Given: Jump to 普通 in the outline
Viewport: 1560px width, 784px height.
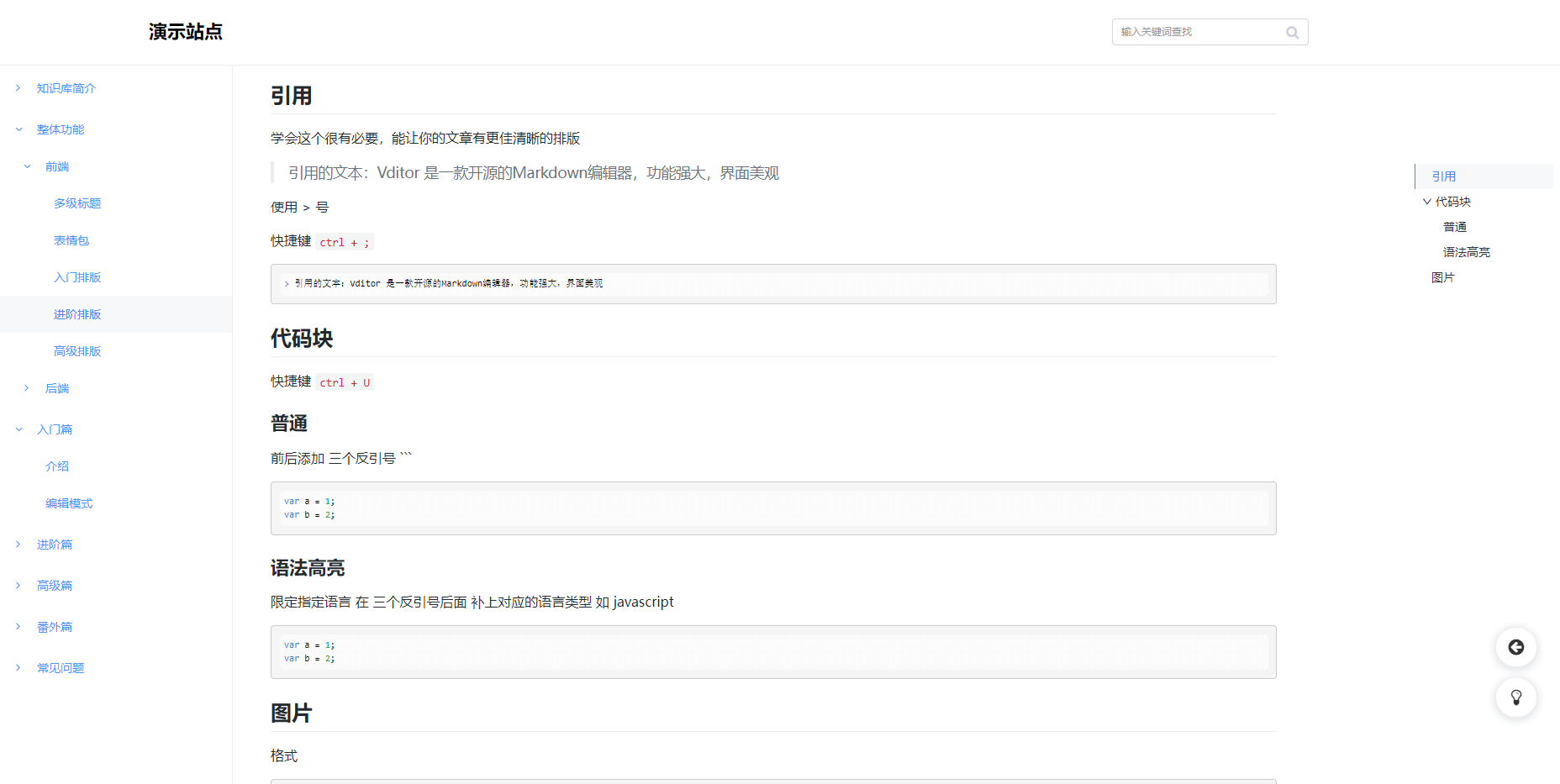Looking at the screenshot, I should [1455, 227].
